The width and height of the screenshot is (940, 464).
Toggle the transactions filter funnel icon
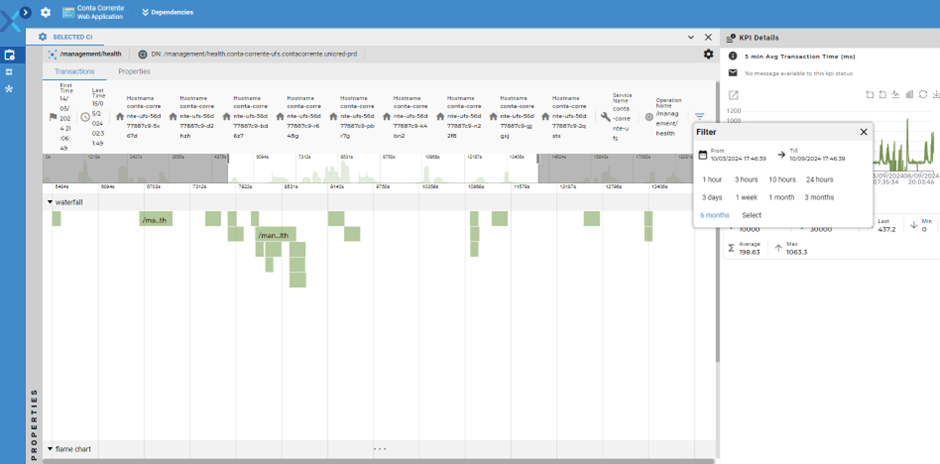point(700,116)
